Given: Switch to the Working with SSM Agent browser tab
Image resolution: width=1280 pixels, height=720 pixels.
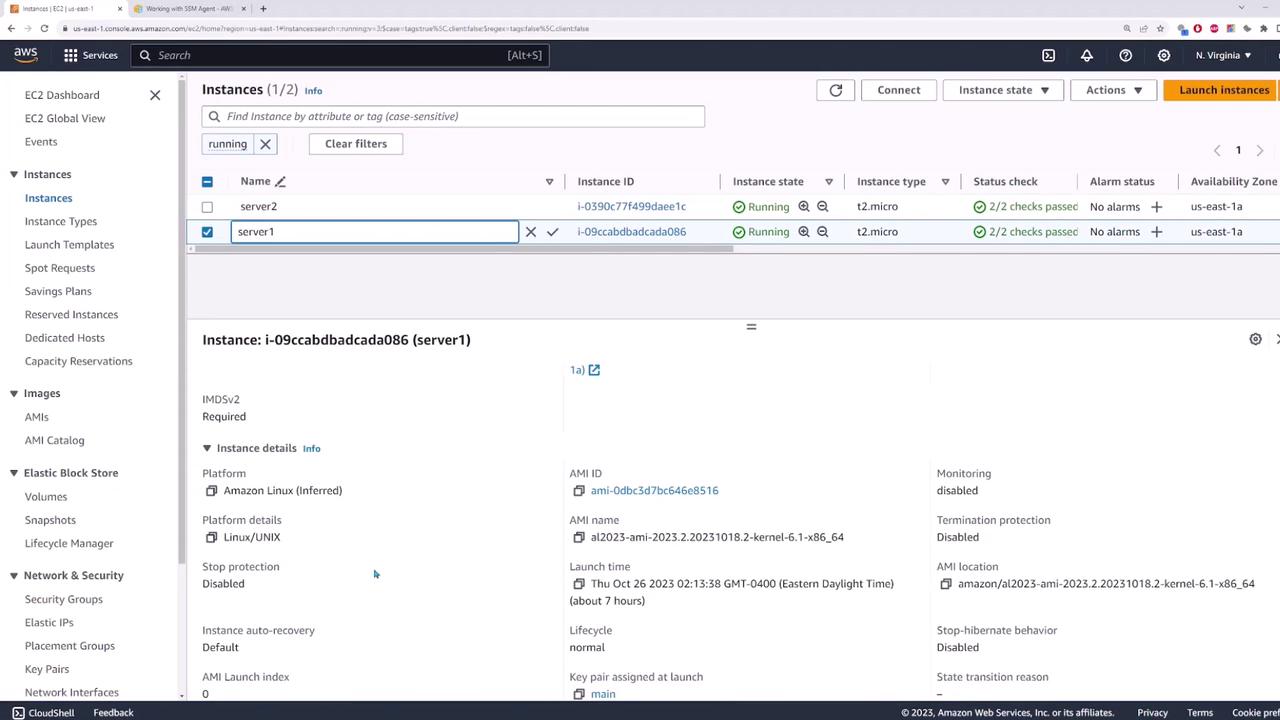Looking at the screenshot, I should pyautogui.click(x=190, y=9).
